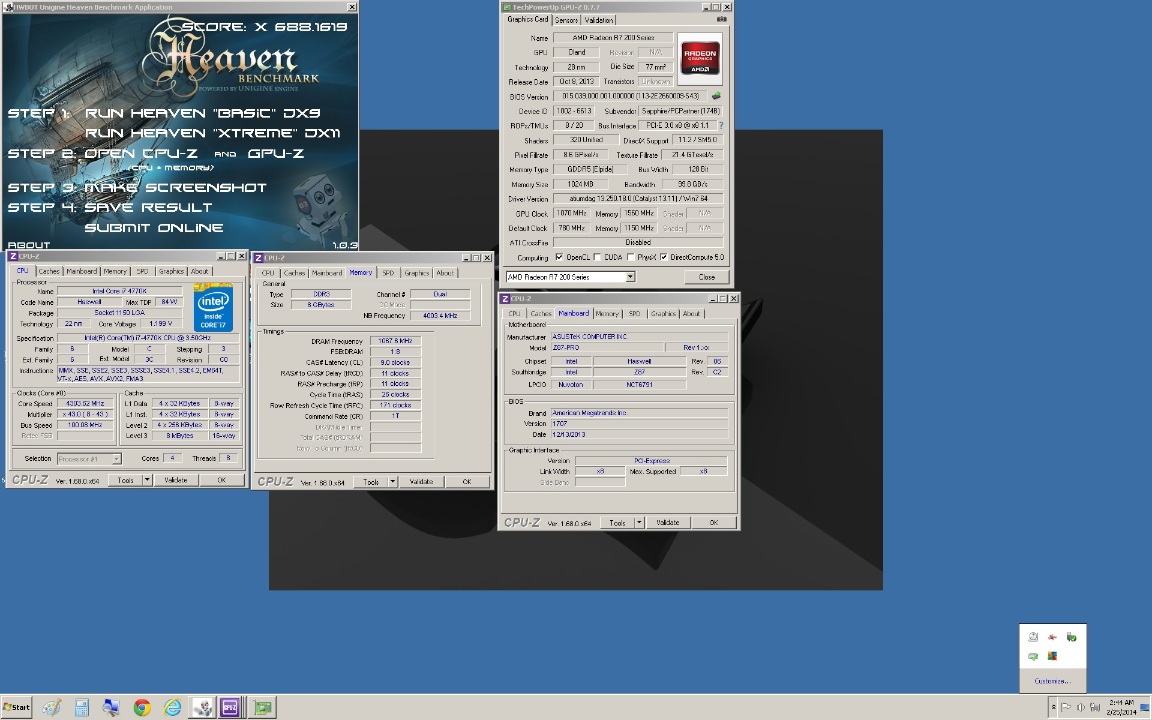Click the BIOS save chip icon in GPU-Z
The width and height of the screenshot is (1152, 720).
pos(716,96)
